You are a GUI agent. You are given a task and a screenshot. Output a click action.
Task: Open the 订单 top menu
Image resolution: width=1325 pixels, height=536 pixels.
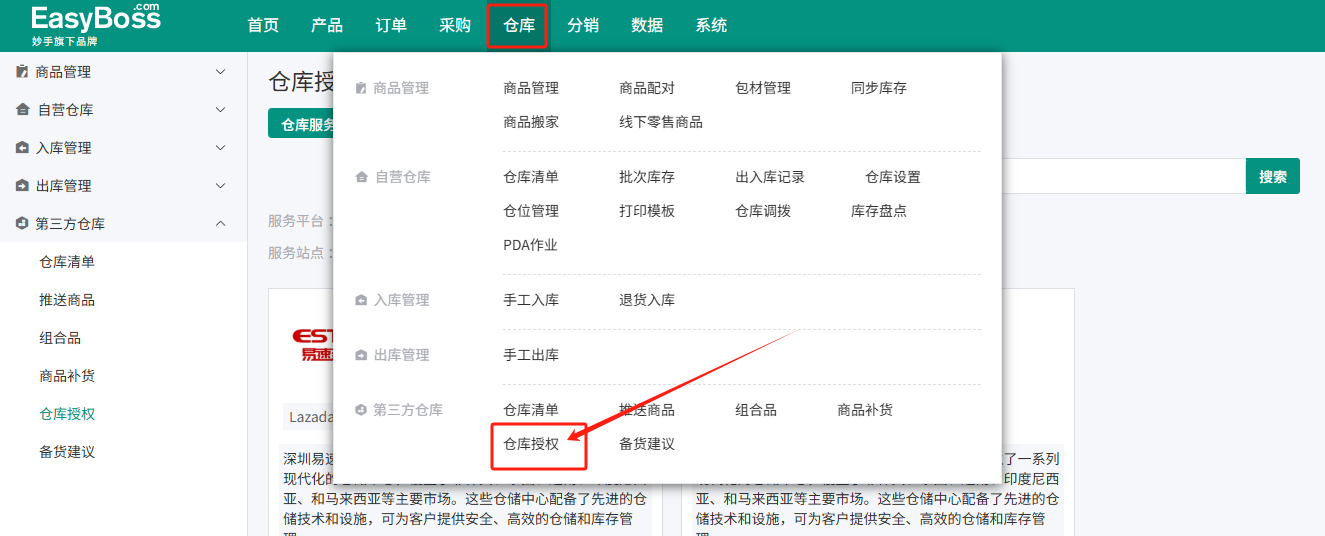pos(391,26)
